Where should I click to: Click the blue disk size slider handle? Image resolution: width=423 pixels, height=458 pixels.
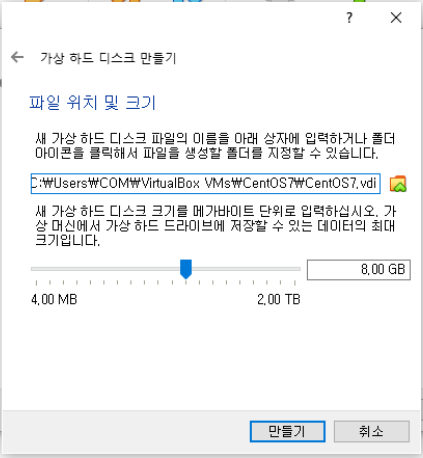(x=186, y=269)
